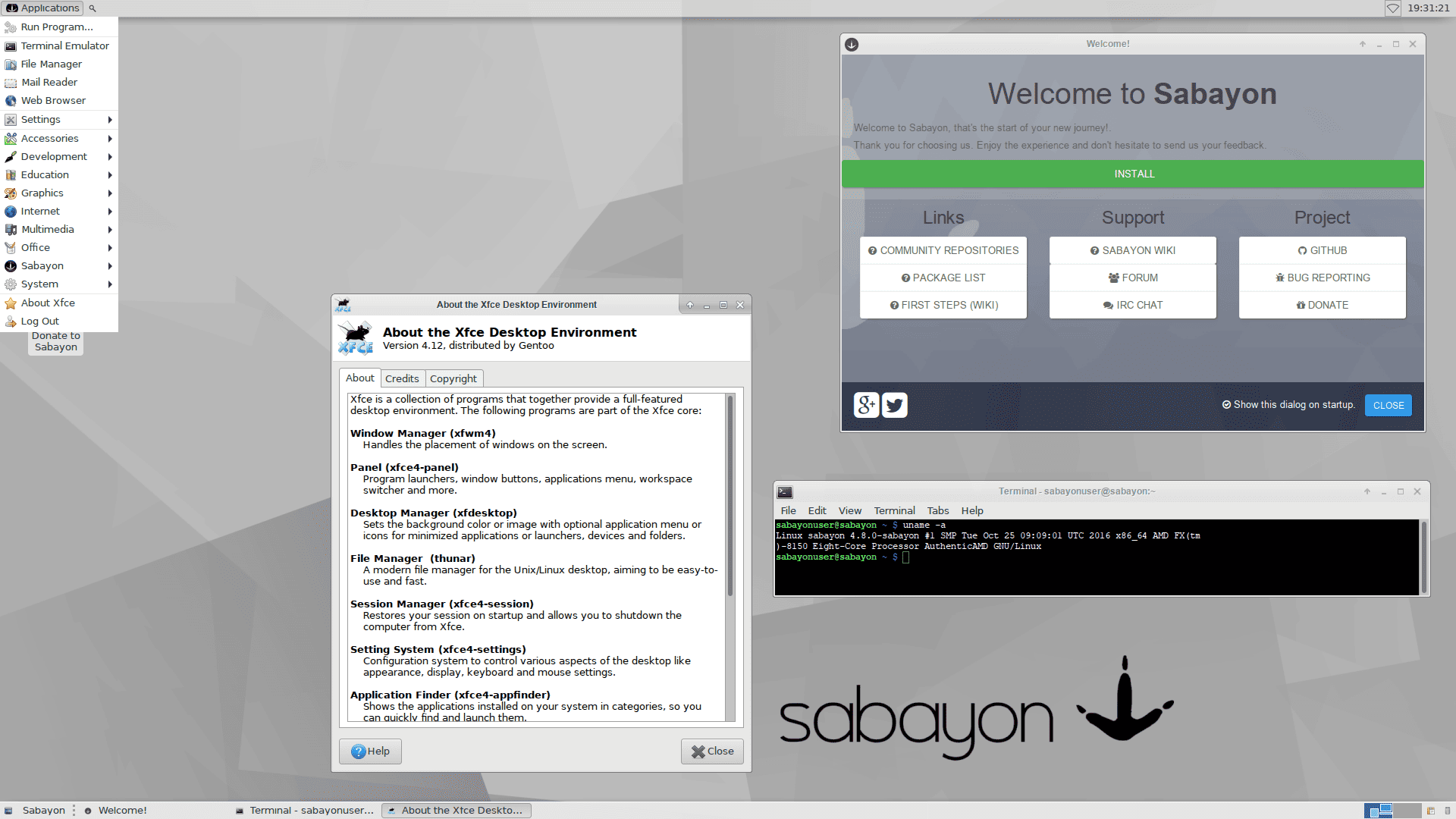The image size is (1456, 819).
Task: Toggle 'Show this dialog on startup' checkbox
Action: coord(1226,405)
